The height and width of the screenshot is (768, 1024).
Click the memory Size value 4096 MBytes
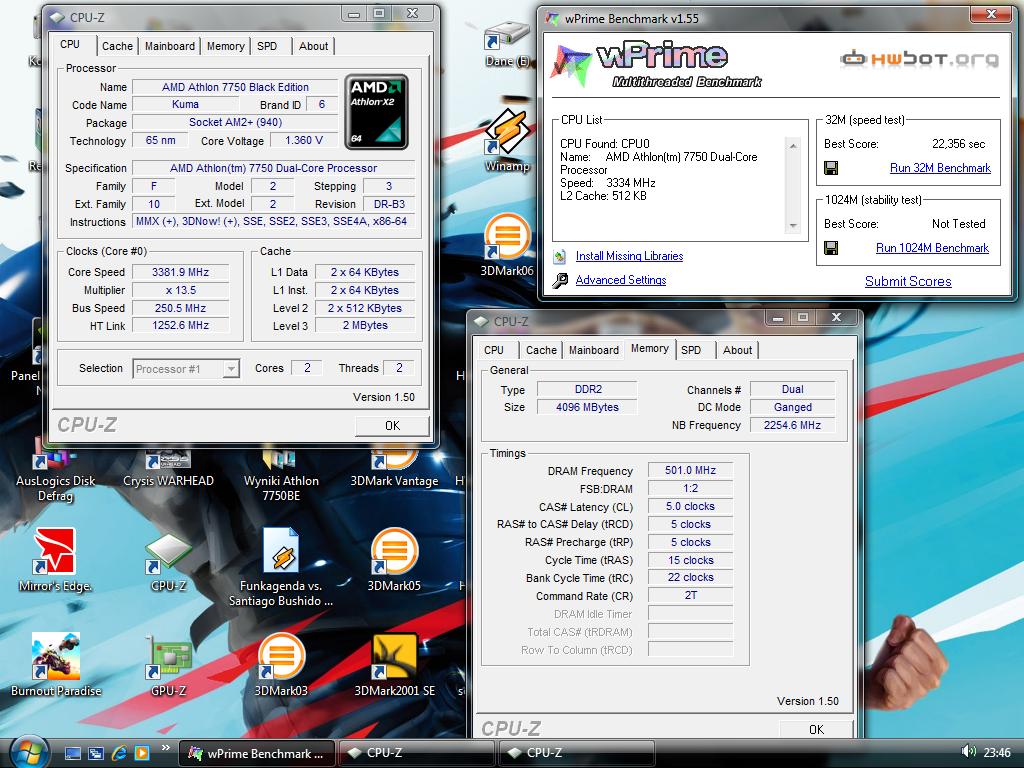pyautogui.click(x=587, y=407)
